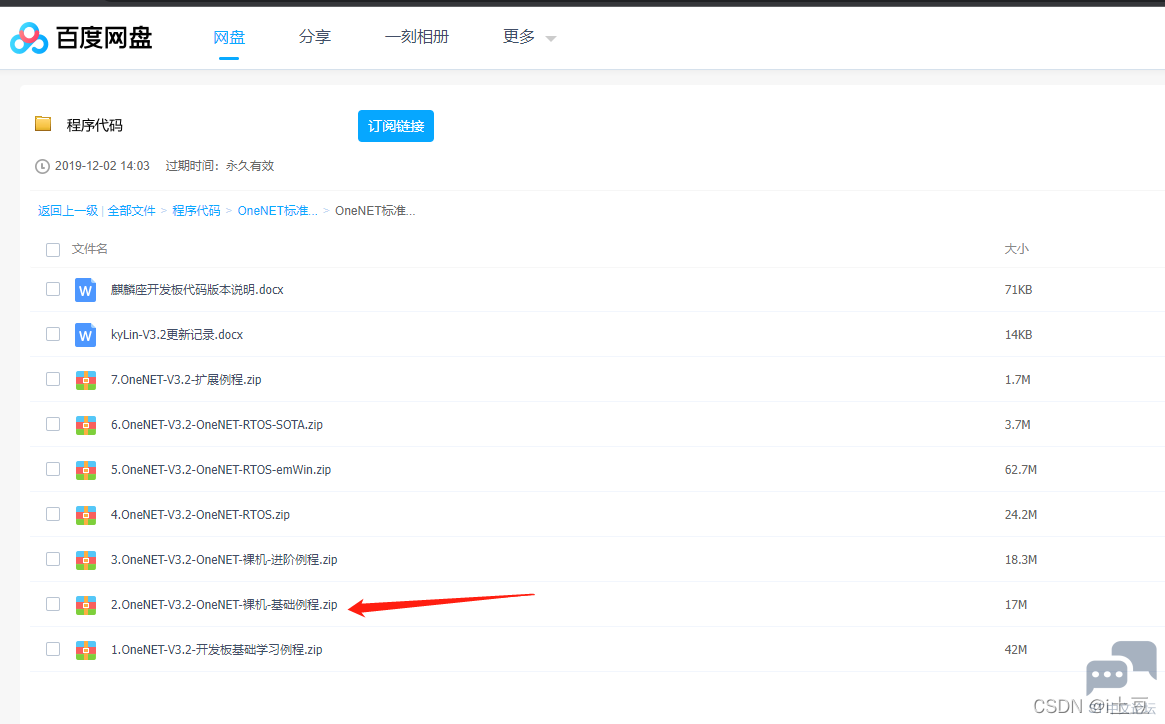Open the 更多 menu item
Viewport: 1165px width, 724px height.
click(x=519, y=36)
